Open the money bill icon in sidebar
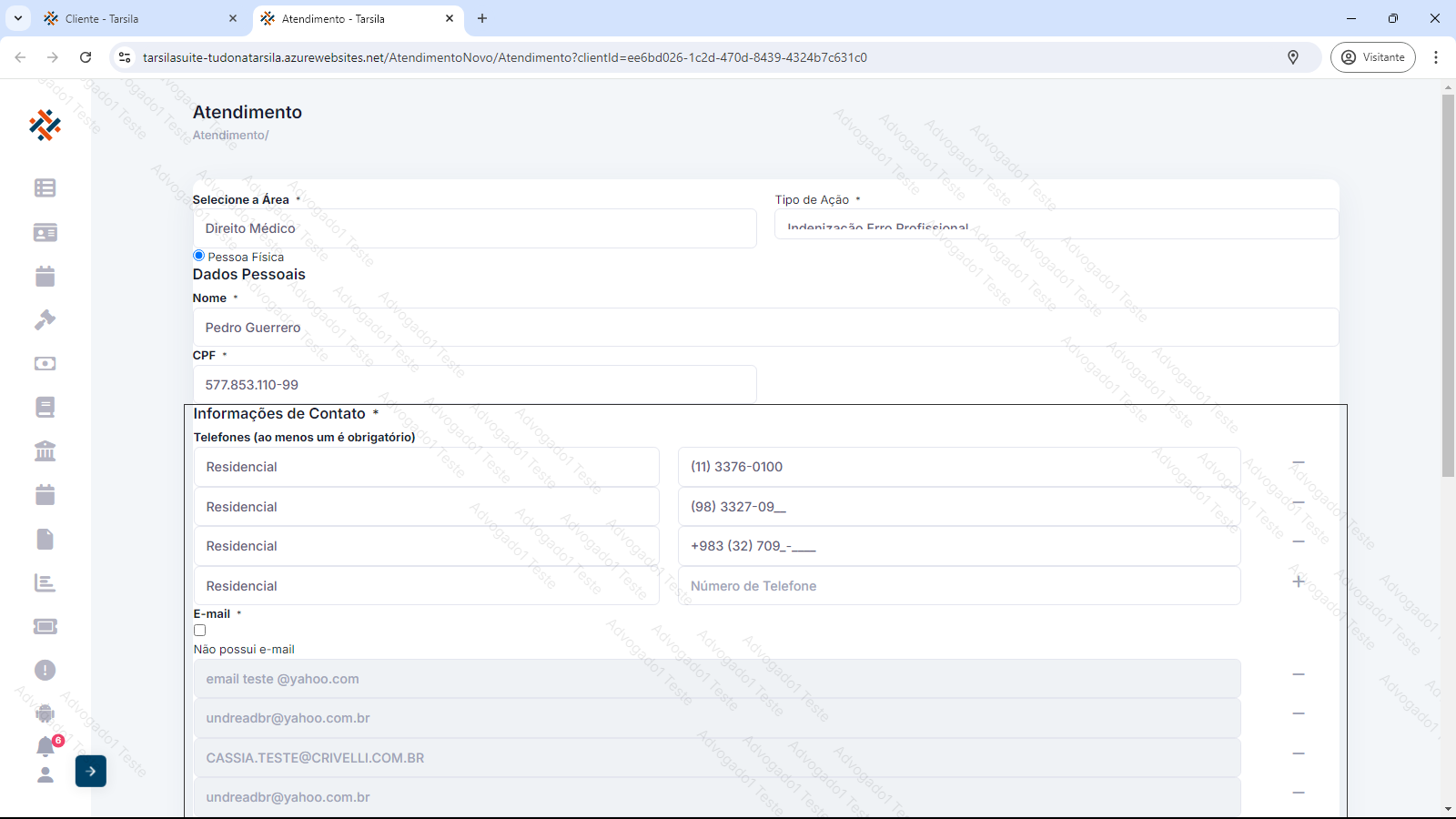 pos(45,364)
